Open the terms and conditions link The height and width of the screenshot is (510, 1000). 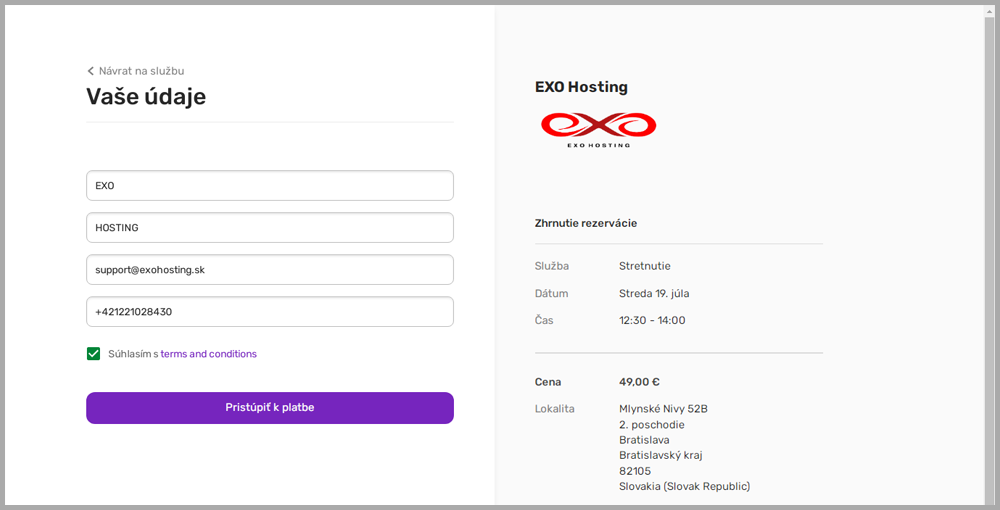209,354
